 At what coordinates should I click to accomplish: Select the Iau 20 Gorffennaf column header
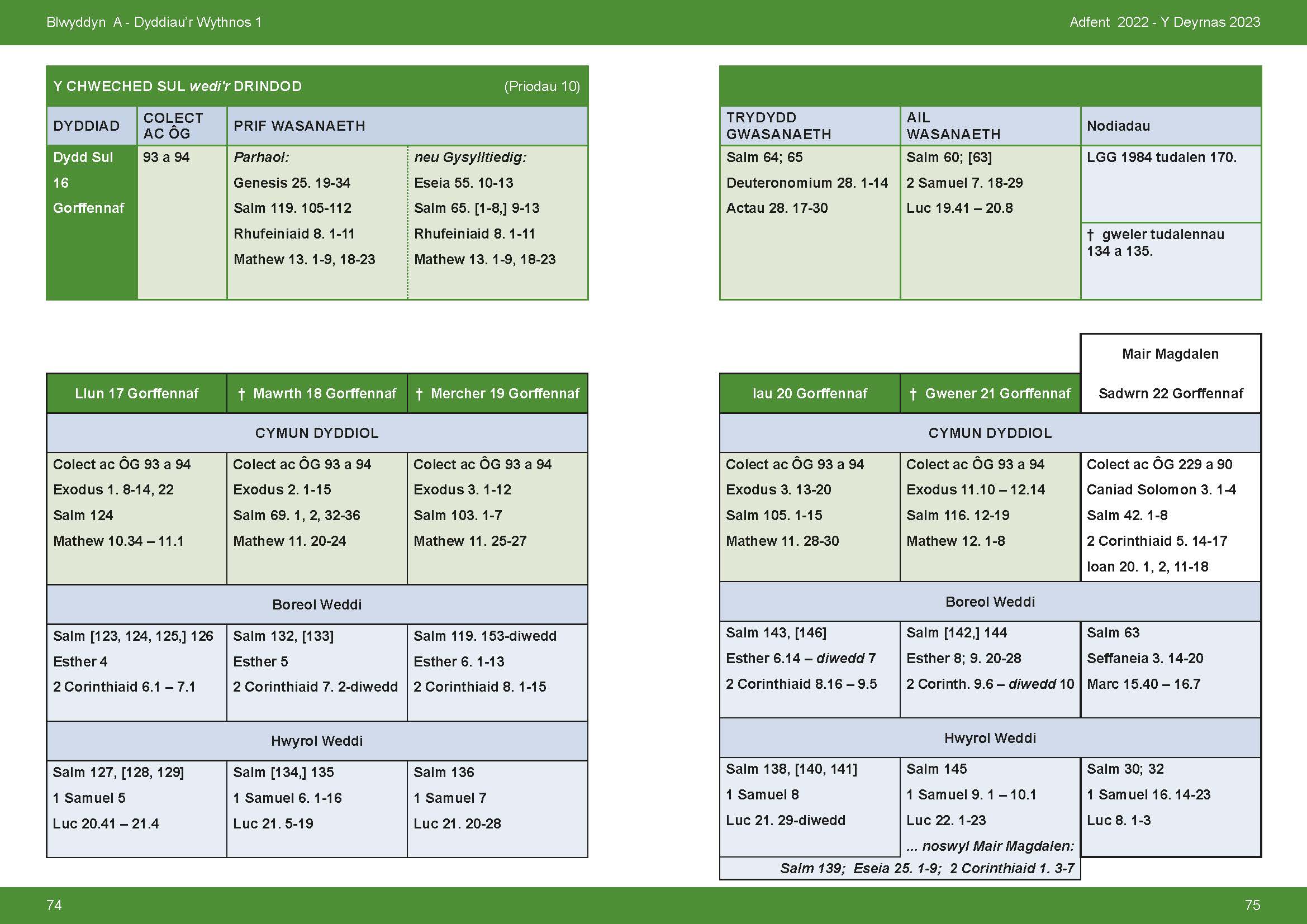810,393
